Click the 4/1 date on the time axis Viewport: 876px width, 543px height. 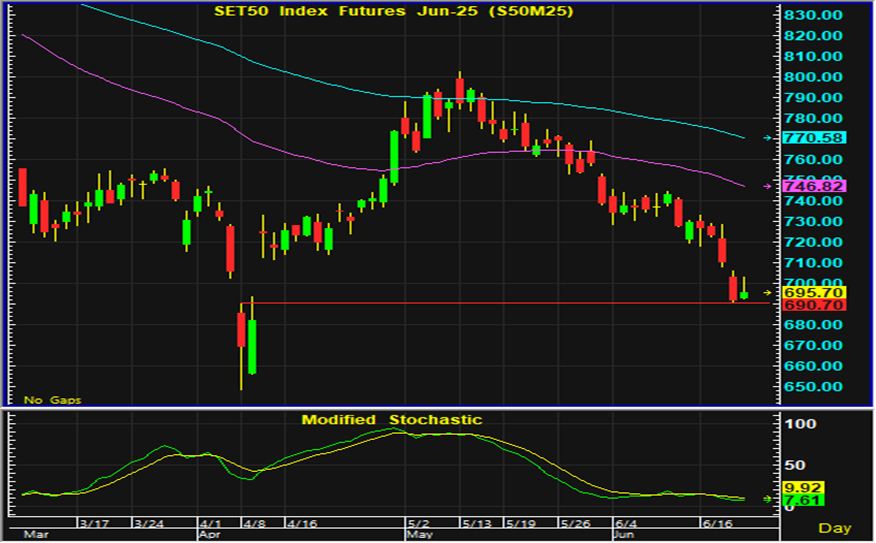coord(211,524)
